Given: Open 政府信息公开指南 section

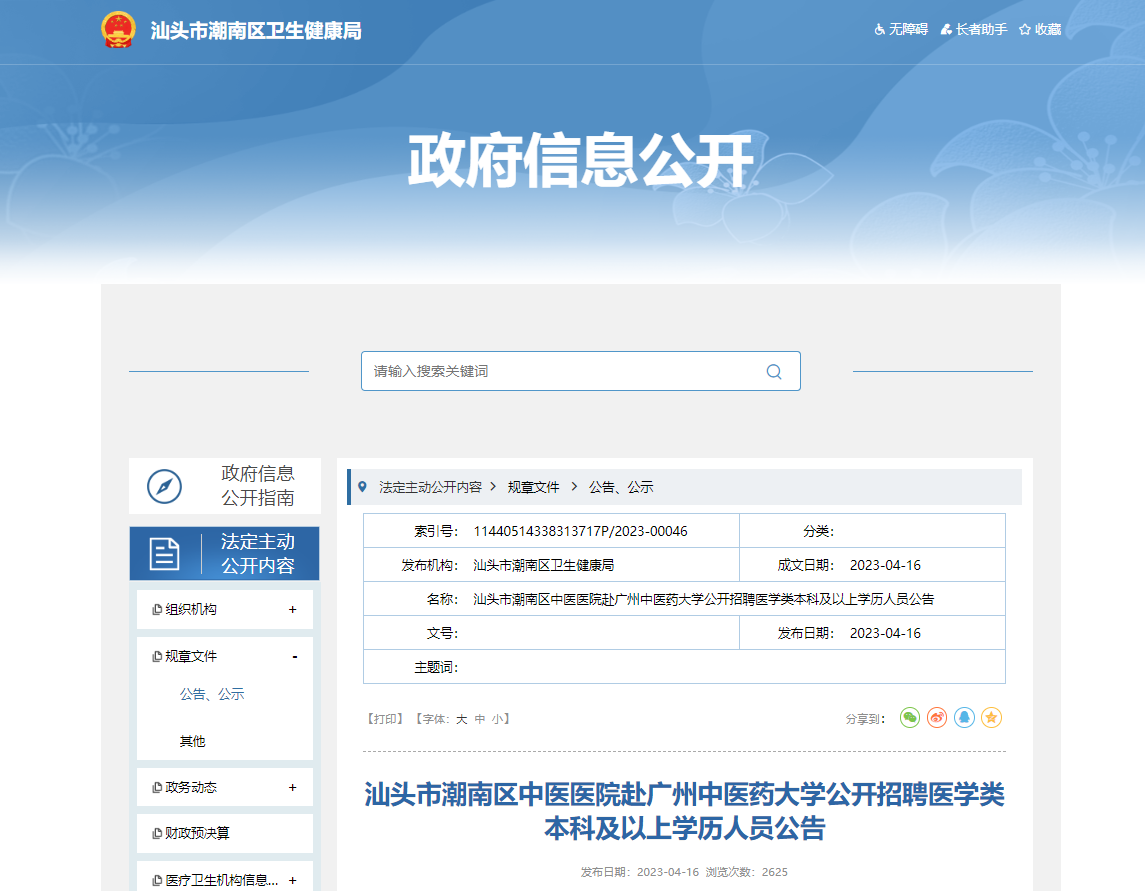Looking at the screenshot, I should pyautogui.click(x=225, y=486).
